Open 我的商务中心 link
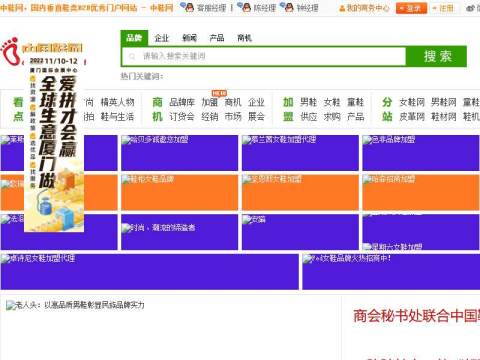Image resolution: width=480 pixels, height=360 pixels. pyautogui.click(x=368, y=8)
